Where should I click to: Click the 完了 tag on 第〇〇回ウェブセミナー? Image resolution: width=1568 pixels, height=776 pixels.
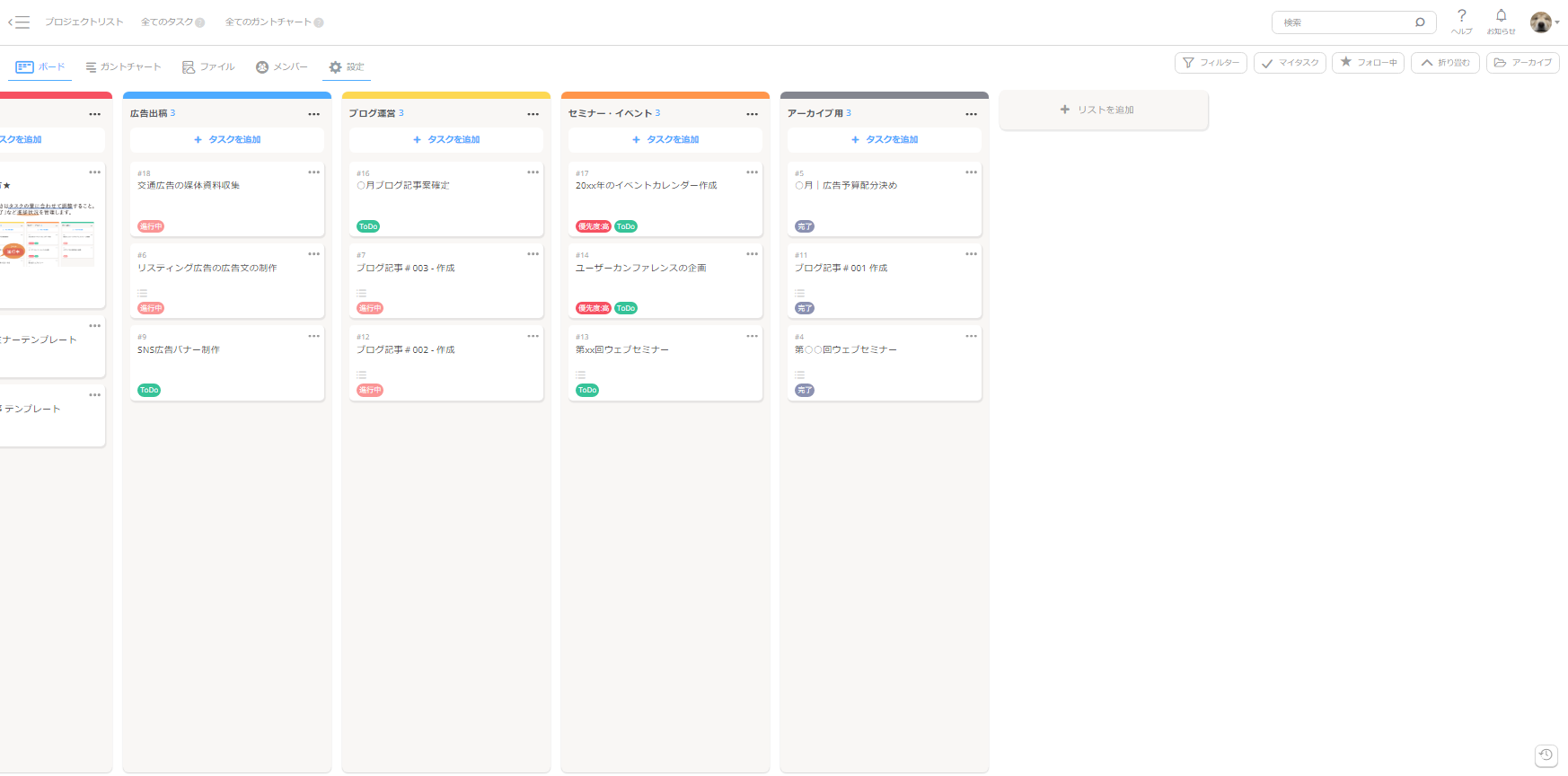[x=805, y=390]
